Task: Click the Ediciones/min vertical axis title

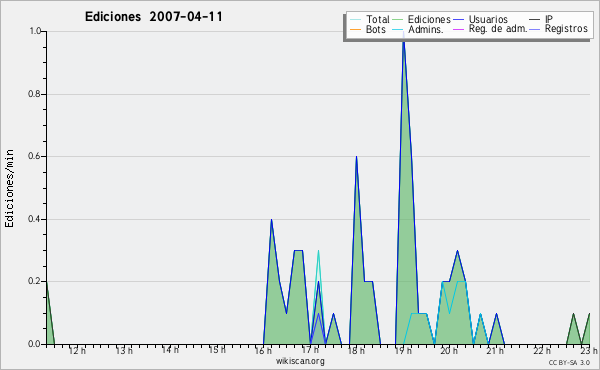Action: (x=9, y=188)
